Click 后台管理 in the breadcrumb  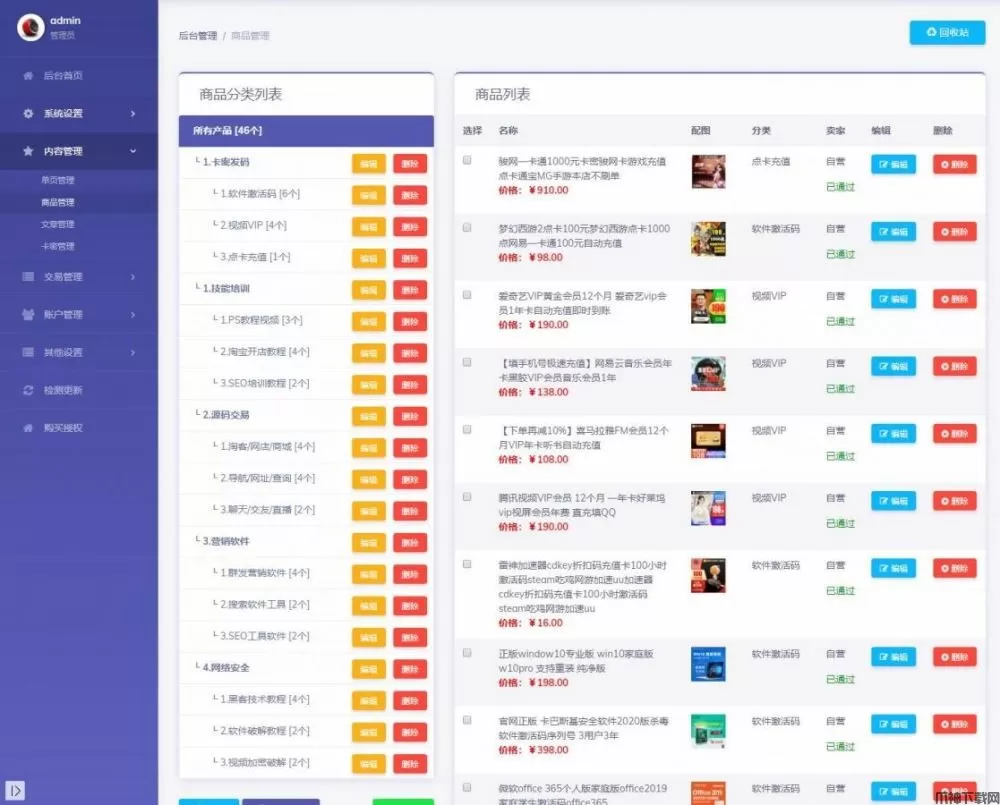coord(197,35)
